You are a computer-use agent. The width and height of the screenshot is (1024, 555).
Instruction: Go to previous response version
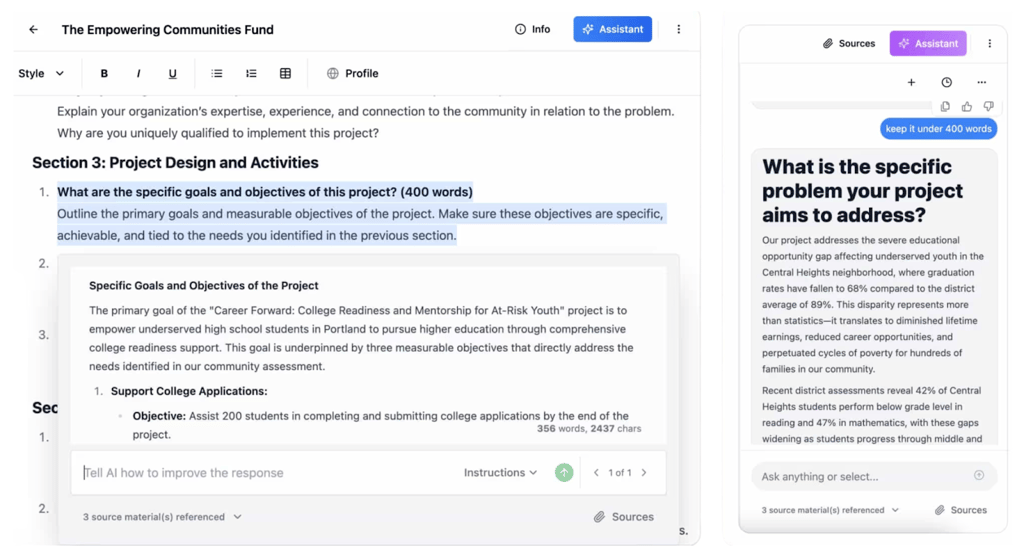(x=596, y=473)
